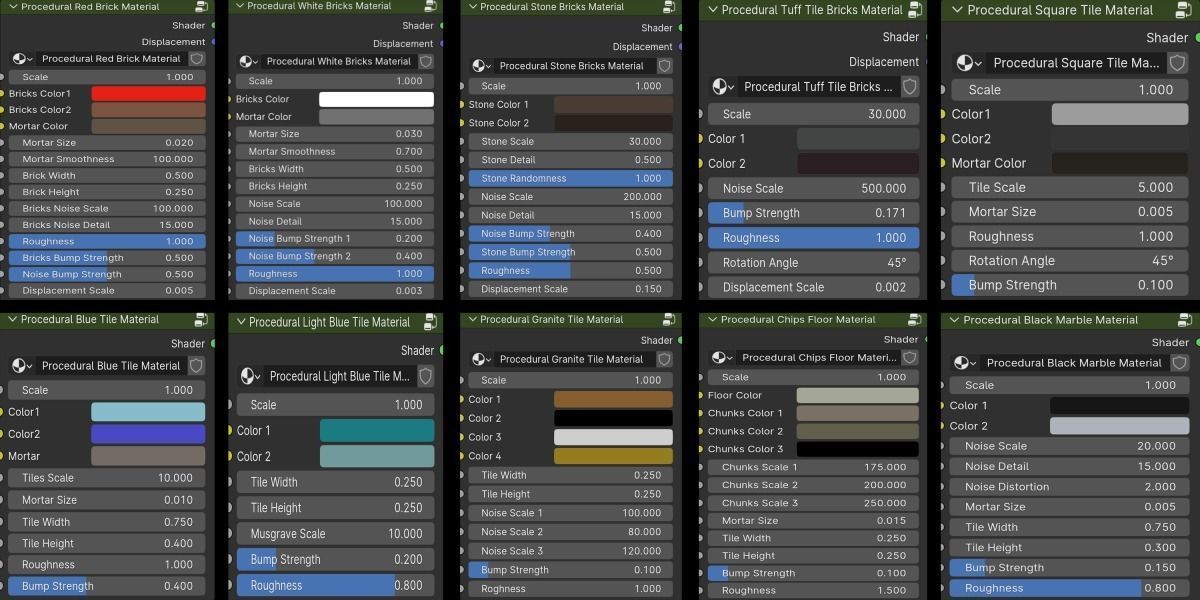Click Stone Randomness slider in Stone Bricks node

(571, 179)
